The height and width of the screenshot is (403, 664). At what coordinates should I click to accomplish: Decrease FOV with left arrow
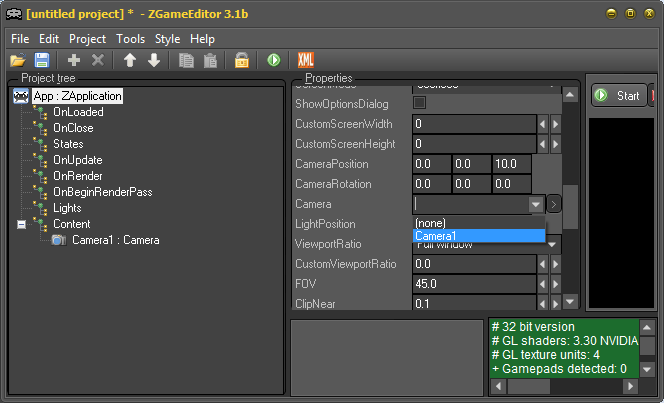[x=542, y=284]
